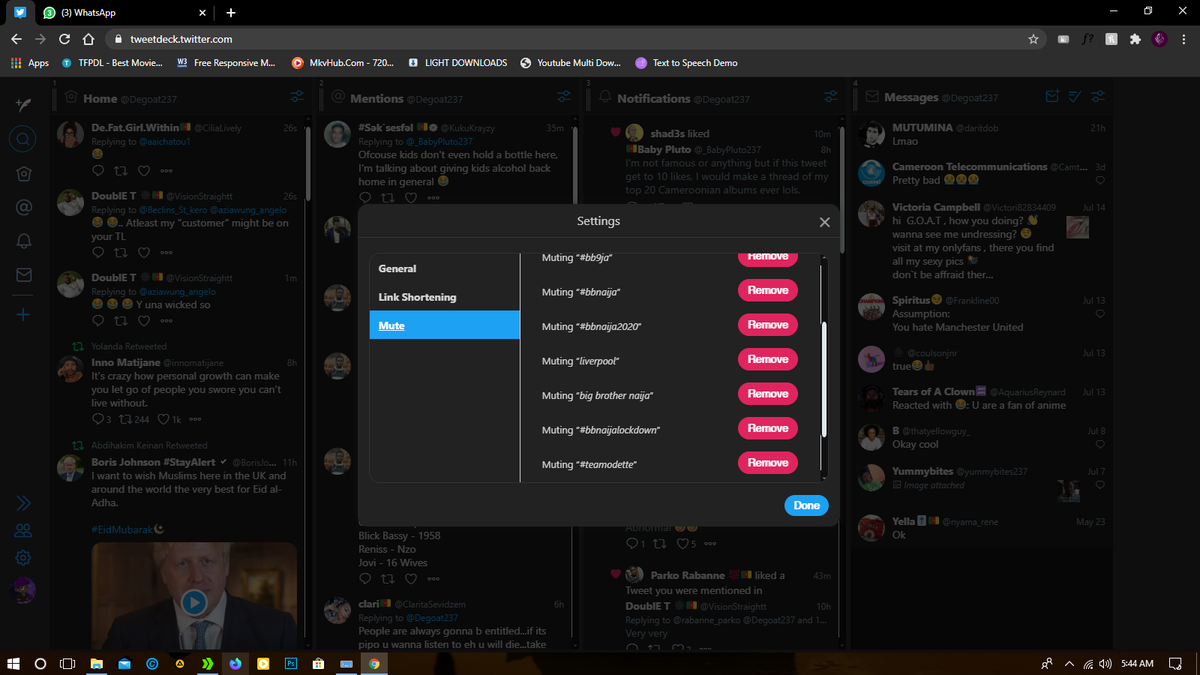The image size is (1200, 675).
Task: Reload the TweetDeck page
Action: [64, 39]
